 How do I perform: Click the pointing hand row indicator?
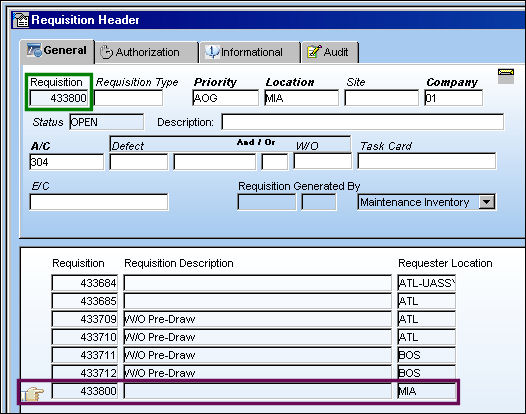(x=33, y=393)
